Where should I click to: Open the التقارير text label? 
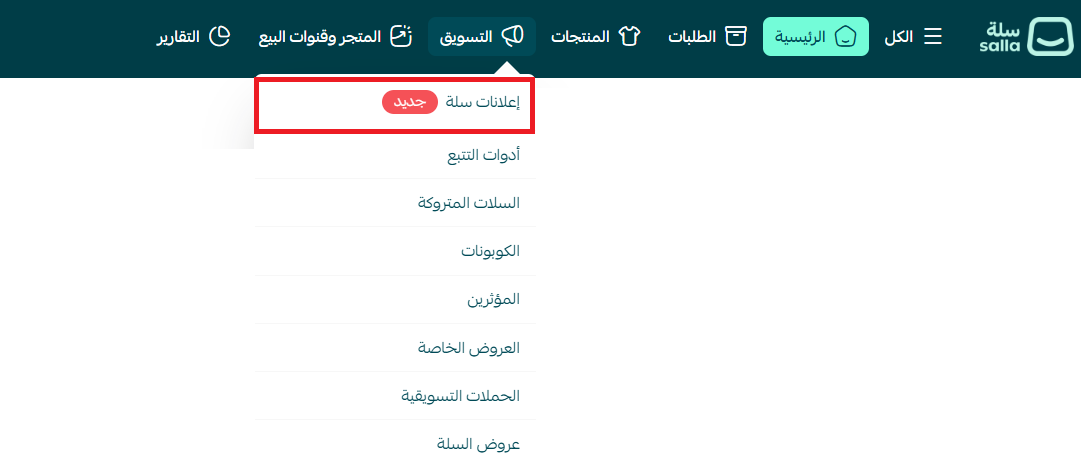[179, 37]
